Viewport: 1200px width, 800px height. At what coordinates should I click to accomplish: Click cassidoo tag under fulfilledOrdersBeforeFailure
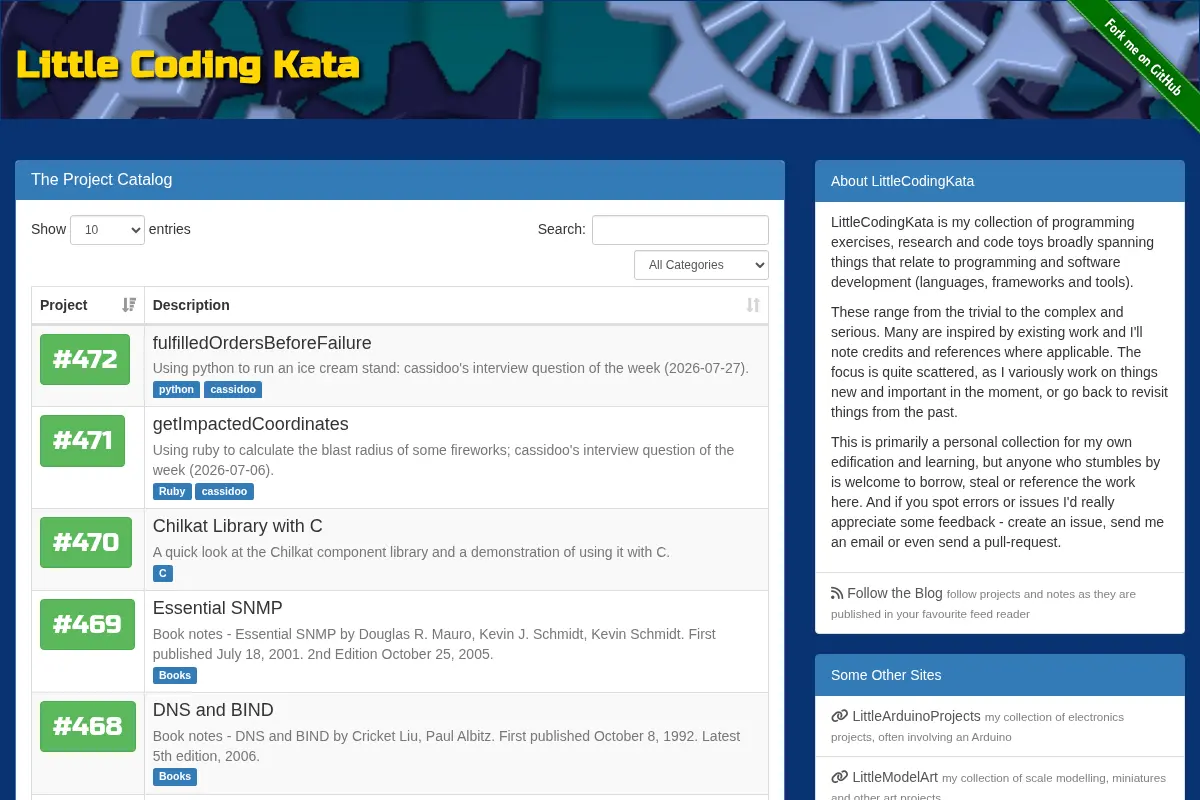pos(233,390)
